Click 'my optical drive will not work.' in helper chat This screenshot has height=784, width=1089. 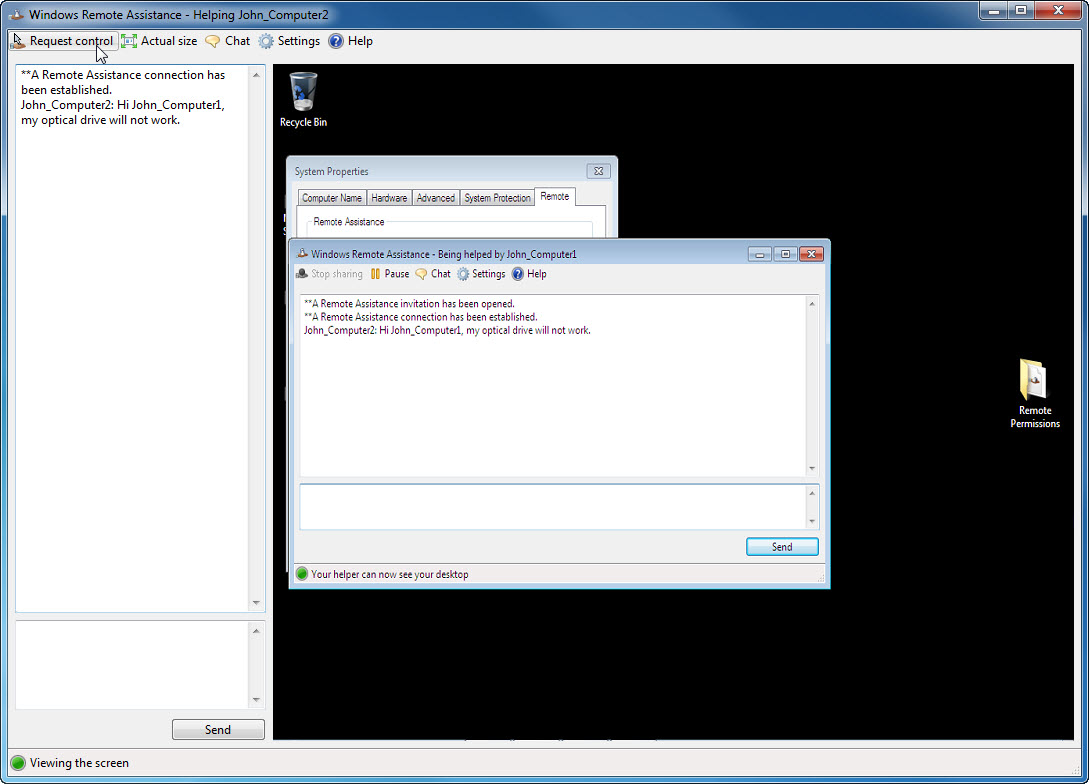101,120
